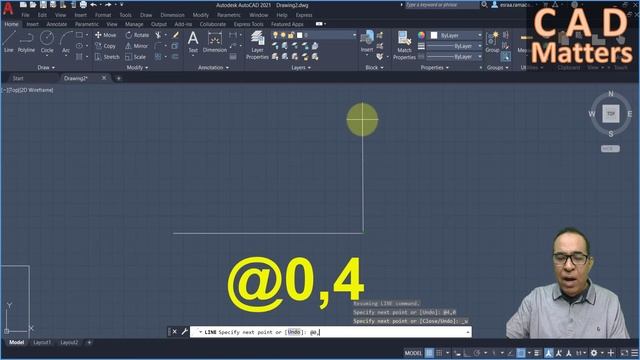Toggle MODEL space button in status bar
Screen dimensions: 640x360
tap(413, 353)
